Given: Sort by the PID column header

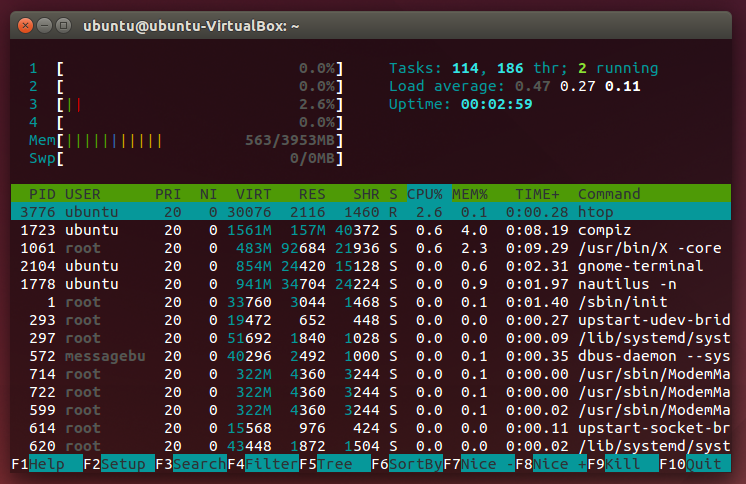Looking at the screenshot, I should [42, 194].
